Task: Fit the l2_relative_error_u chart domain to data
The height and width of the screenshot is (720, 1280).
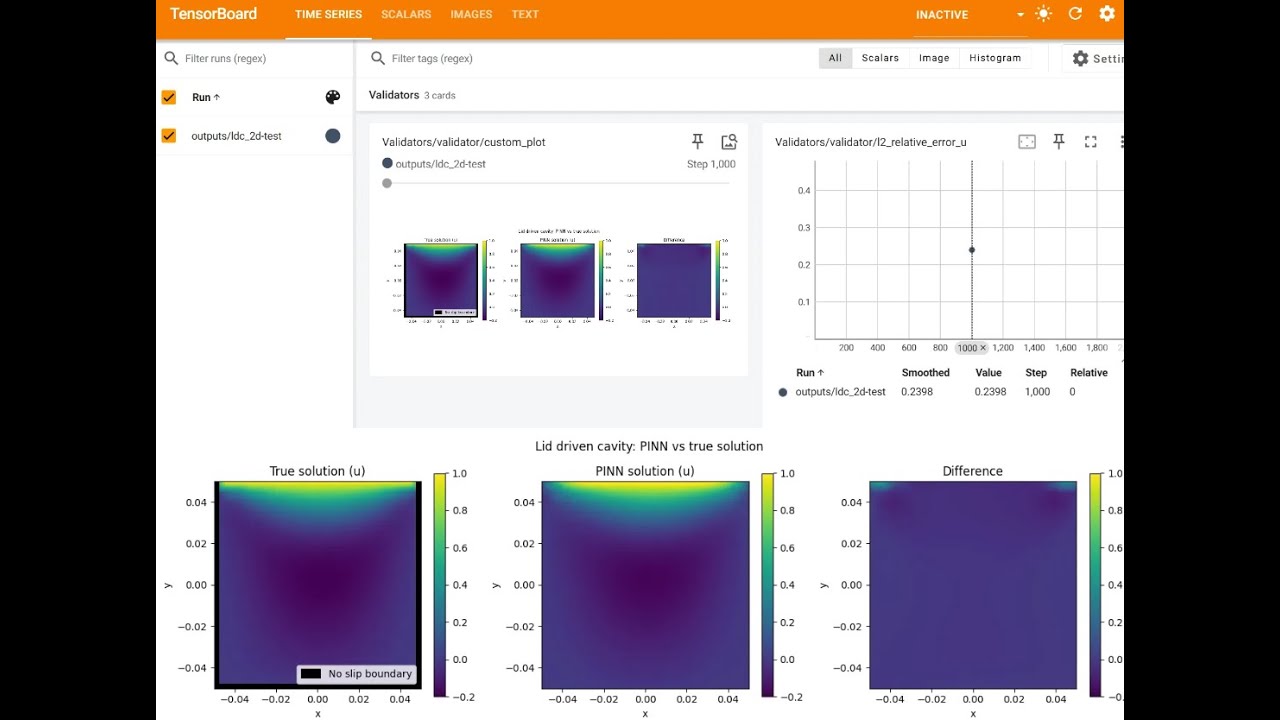Action: click(1027, 142)
